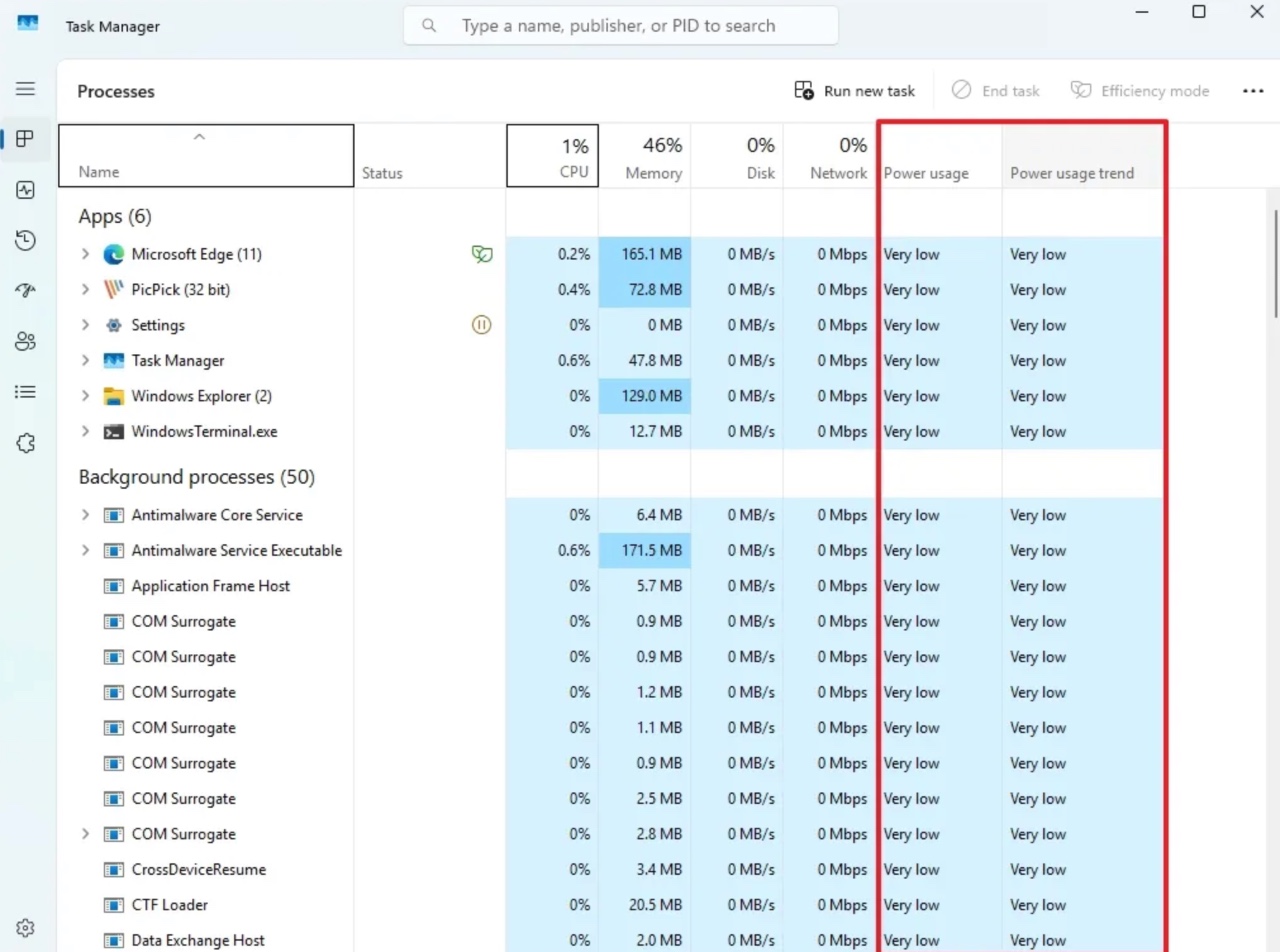Image resolution: width=1280 pixels, height=952 pixels.
Task: Open Task Manager settings gear
Action: point(26,928)
